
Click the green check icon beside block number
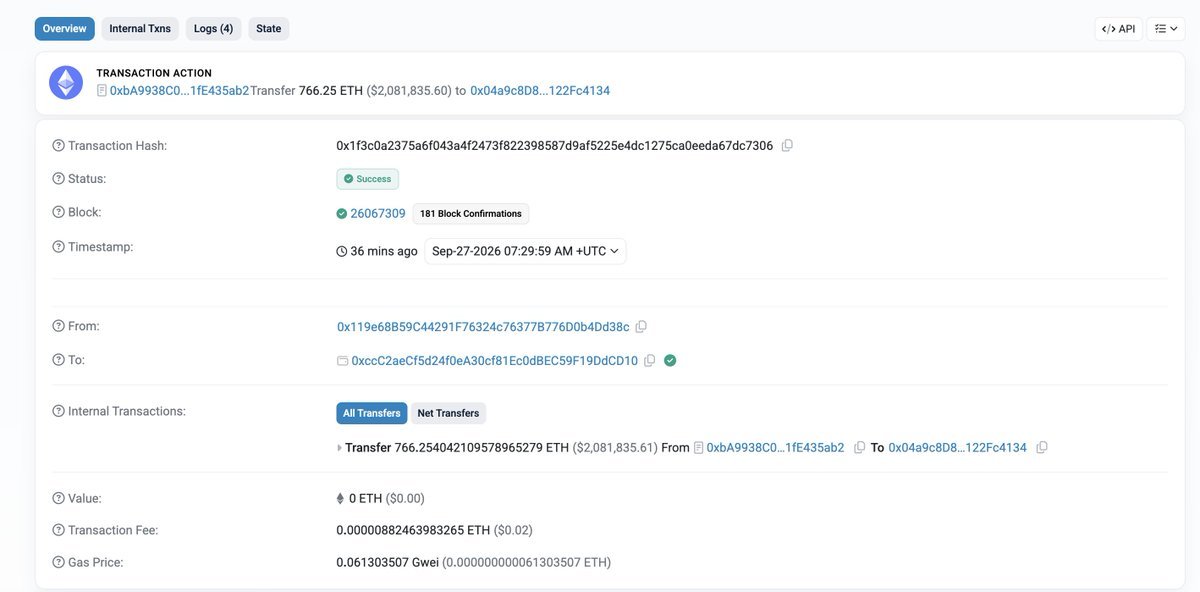coord(342,213)
